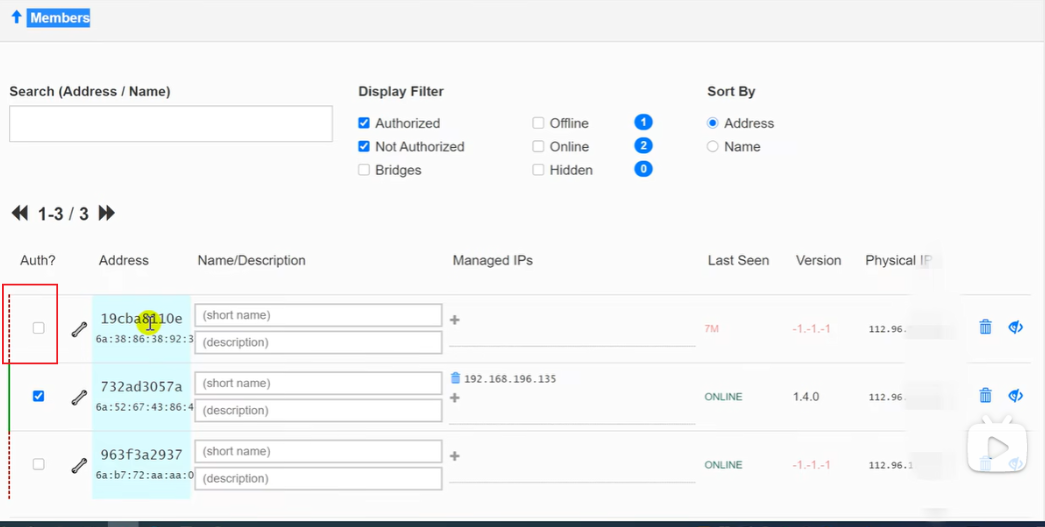1045x527 pixels.
Task: Delete member 19cba8110e with trash icon
Action: (985, 327)
